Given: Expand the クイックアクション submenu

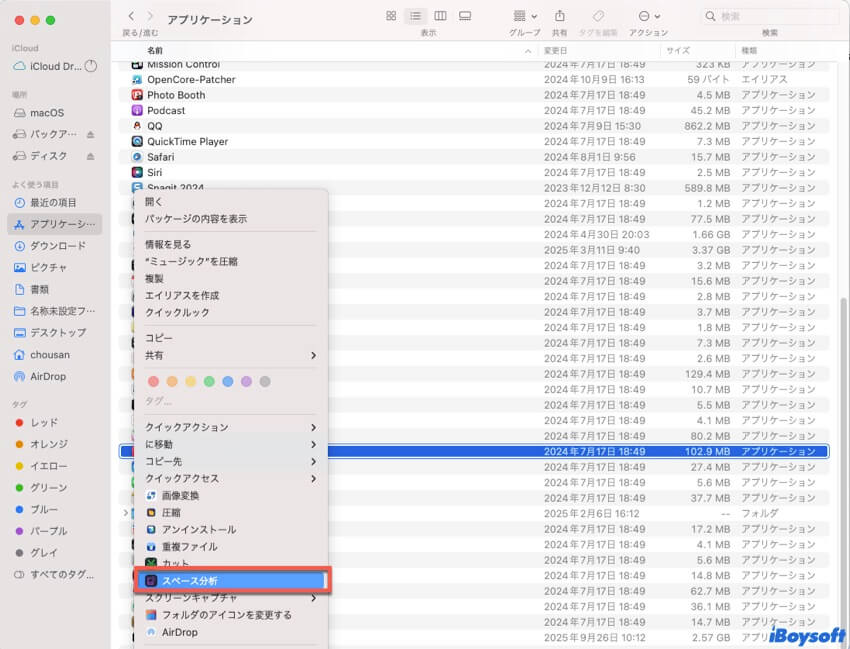Looking at the screenshot, I should point(230,427).
